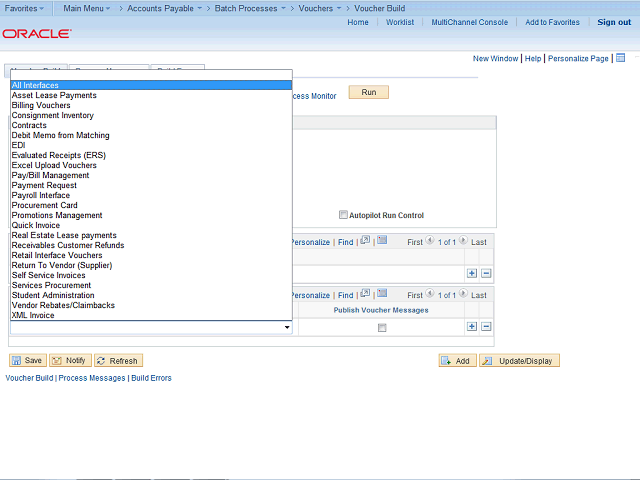Pick Student Administration option

151,295
